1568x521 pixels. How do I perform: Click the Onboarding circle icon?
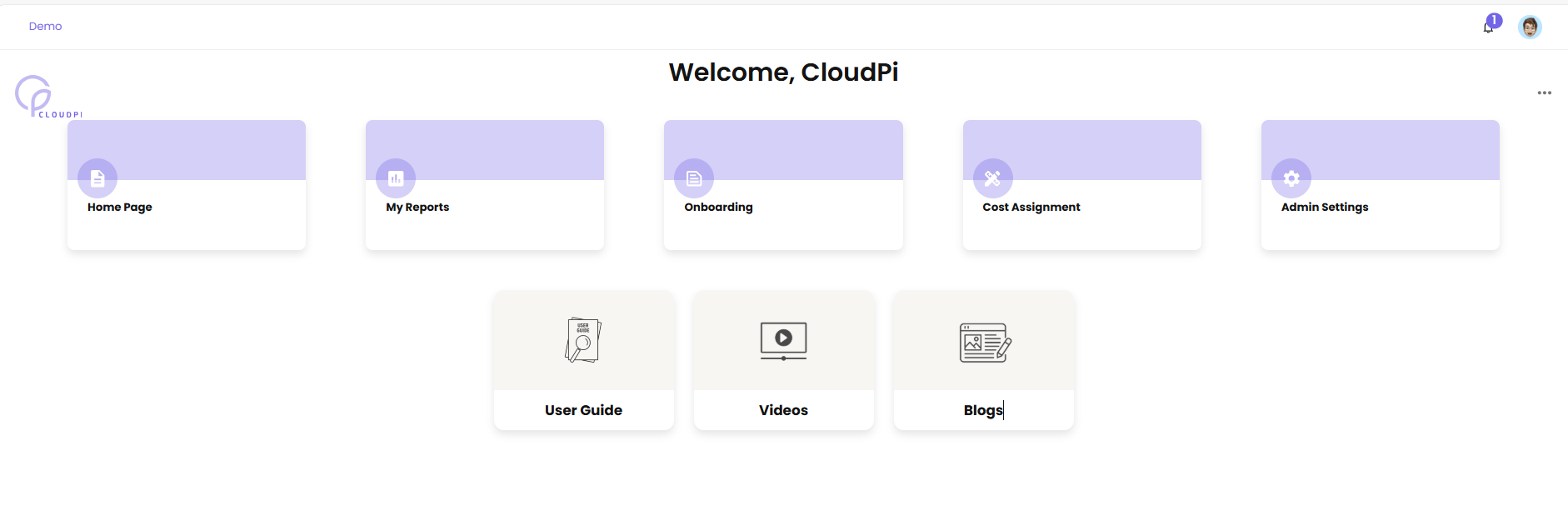694,178
